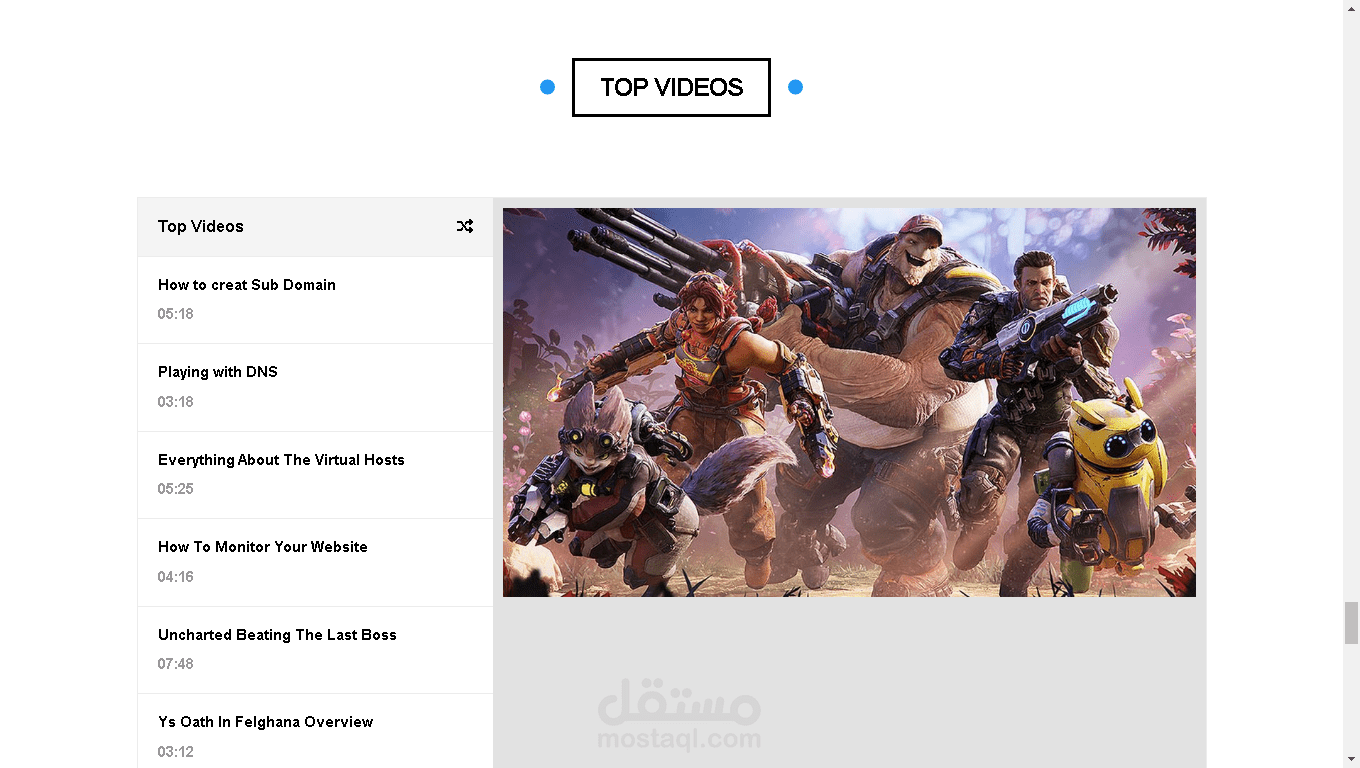Play Everything About The Virtual Hosts
1360x768 pixels.
tap(315, 475)
